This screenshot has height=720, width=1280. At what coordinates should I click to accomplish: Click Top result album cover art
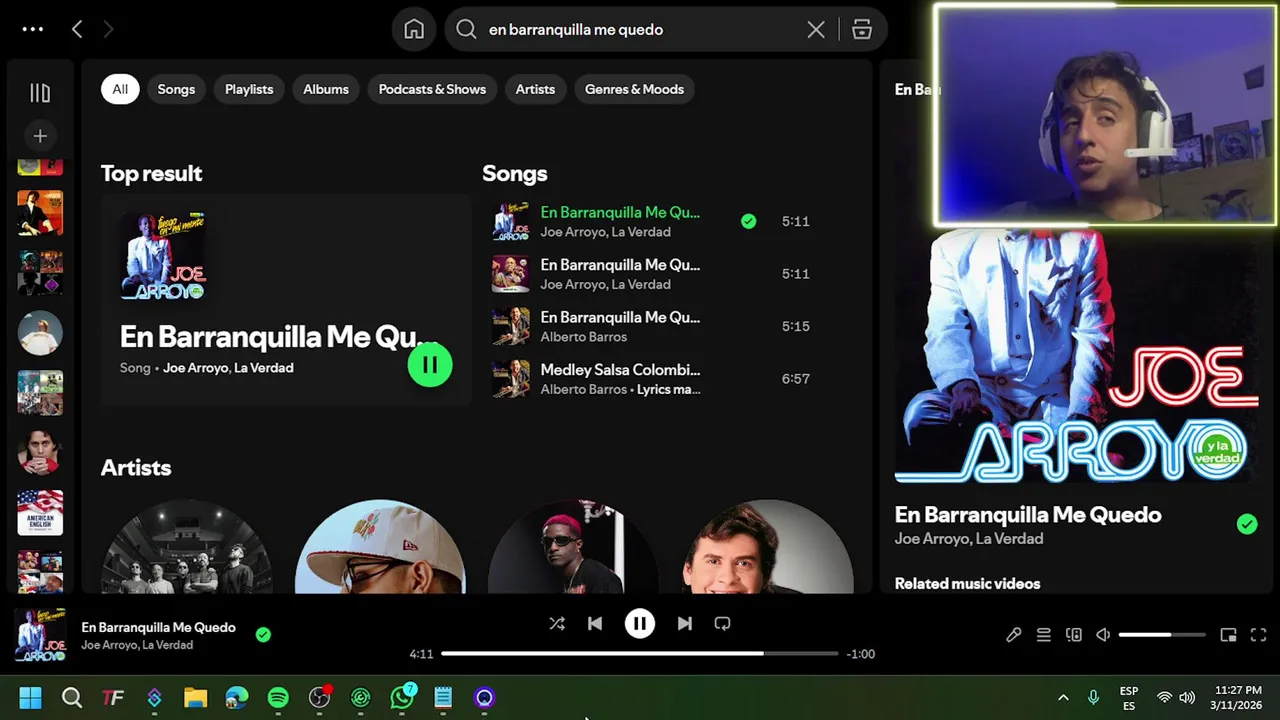[x=163, y=256]
